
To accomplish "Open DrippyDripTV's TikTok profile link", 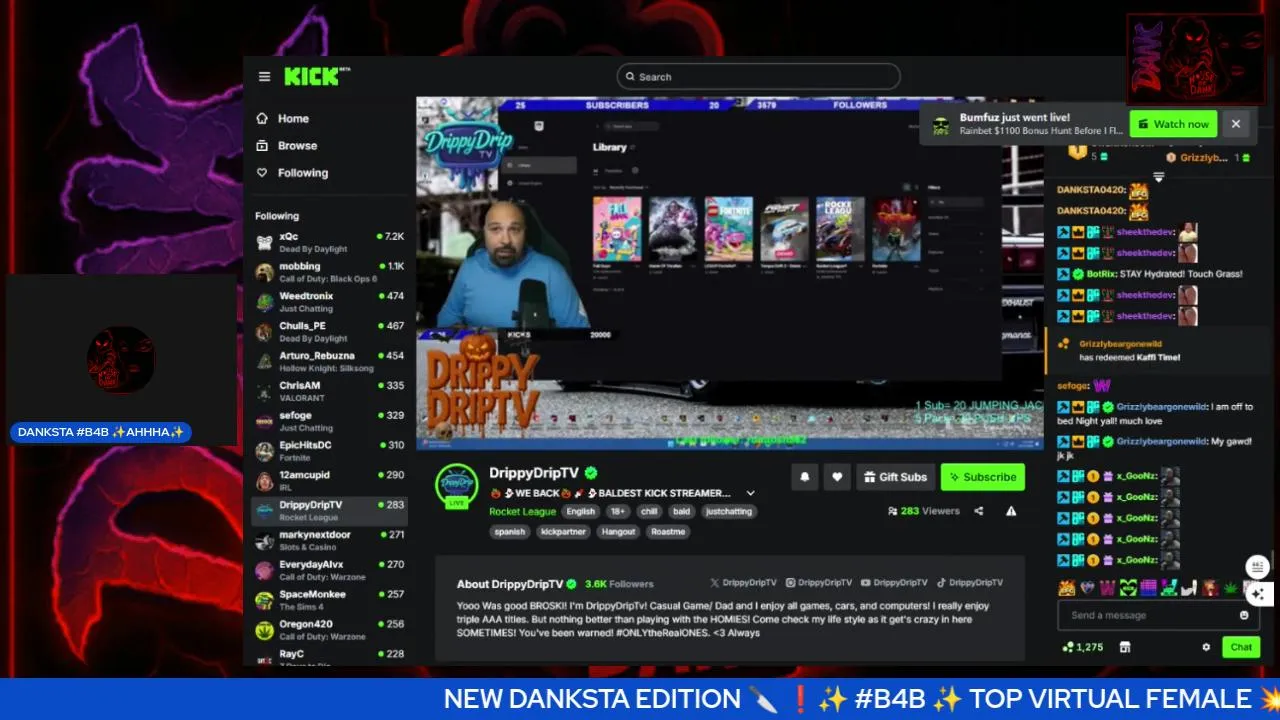I will pyautogui.click(x=970, y=582).
